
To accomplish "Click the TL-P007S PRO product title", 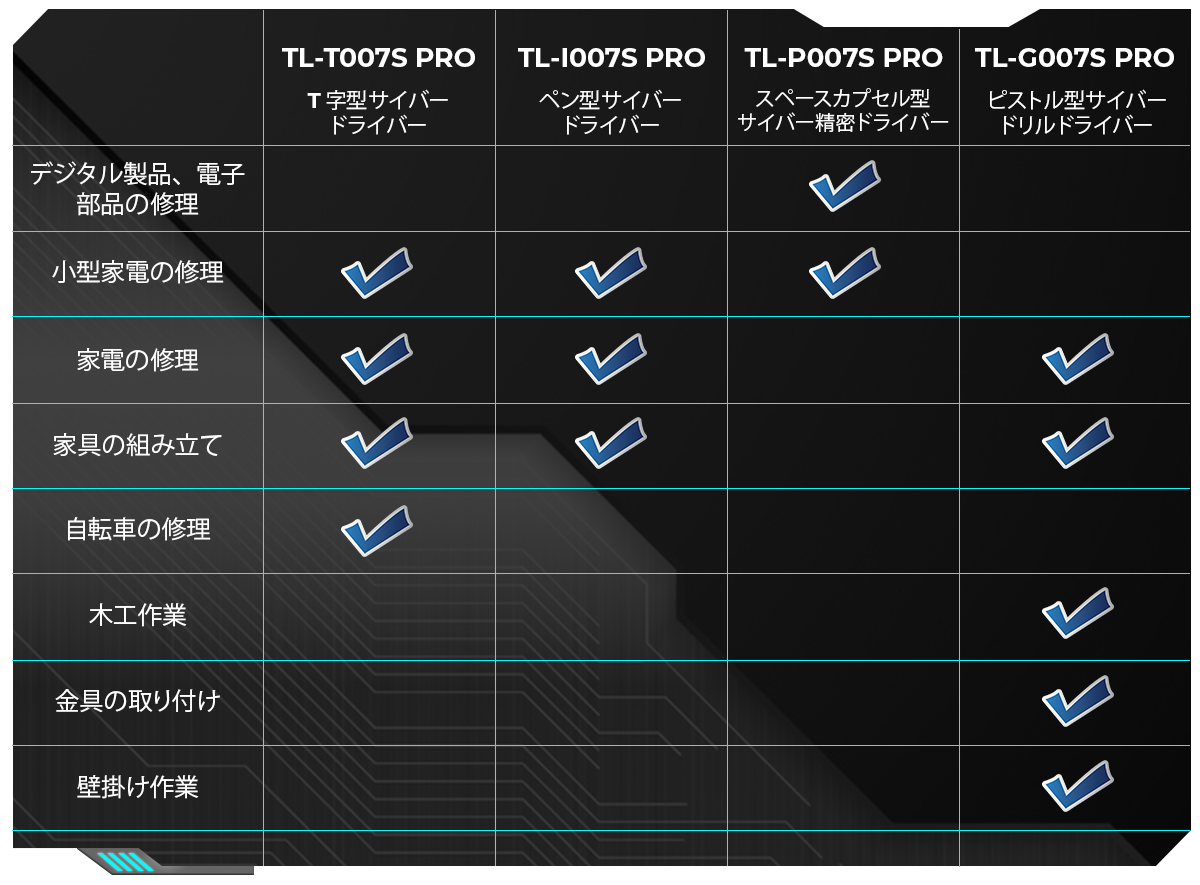I will tap(843, 58).
